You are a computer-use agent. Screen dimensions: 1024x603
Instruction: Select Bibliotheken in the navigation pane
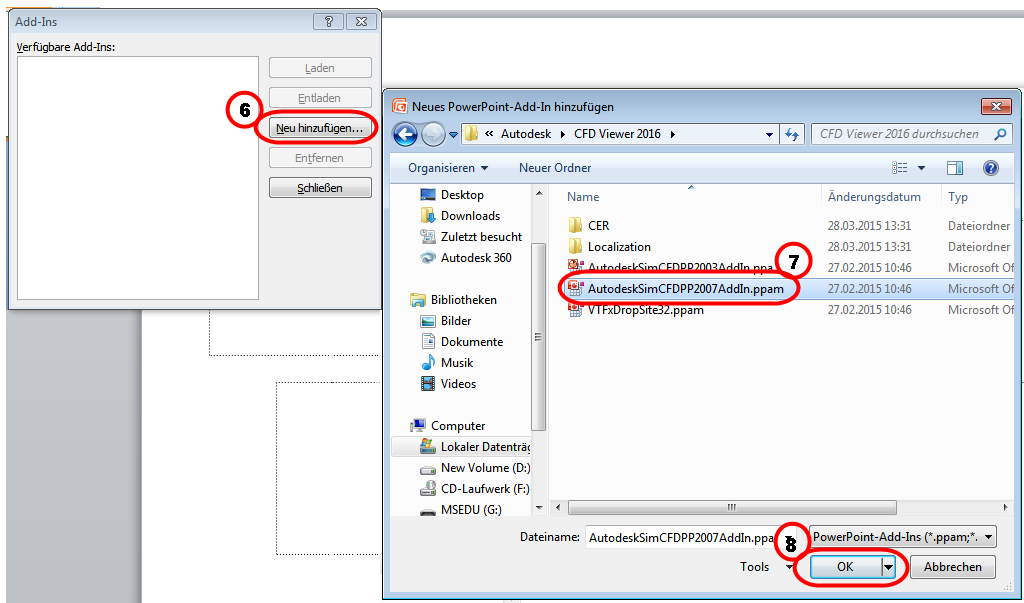463,300
